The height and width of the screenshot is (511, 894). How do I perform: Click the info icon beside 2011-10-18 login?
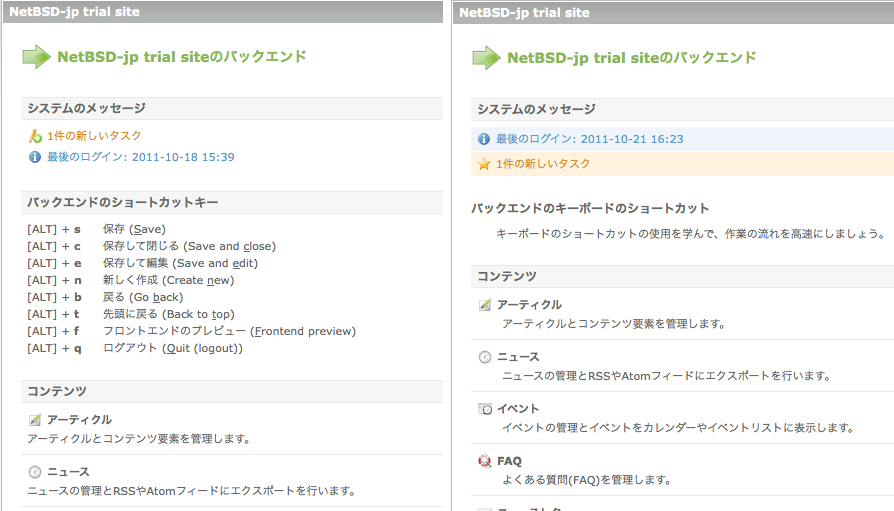35,157
